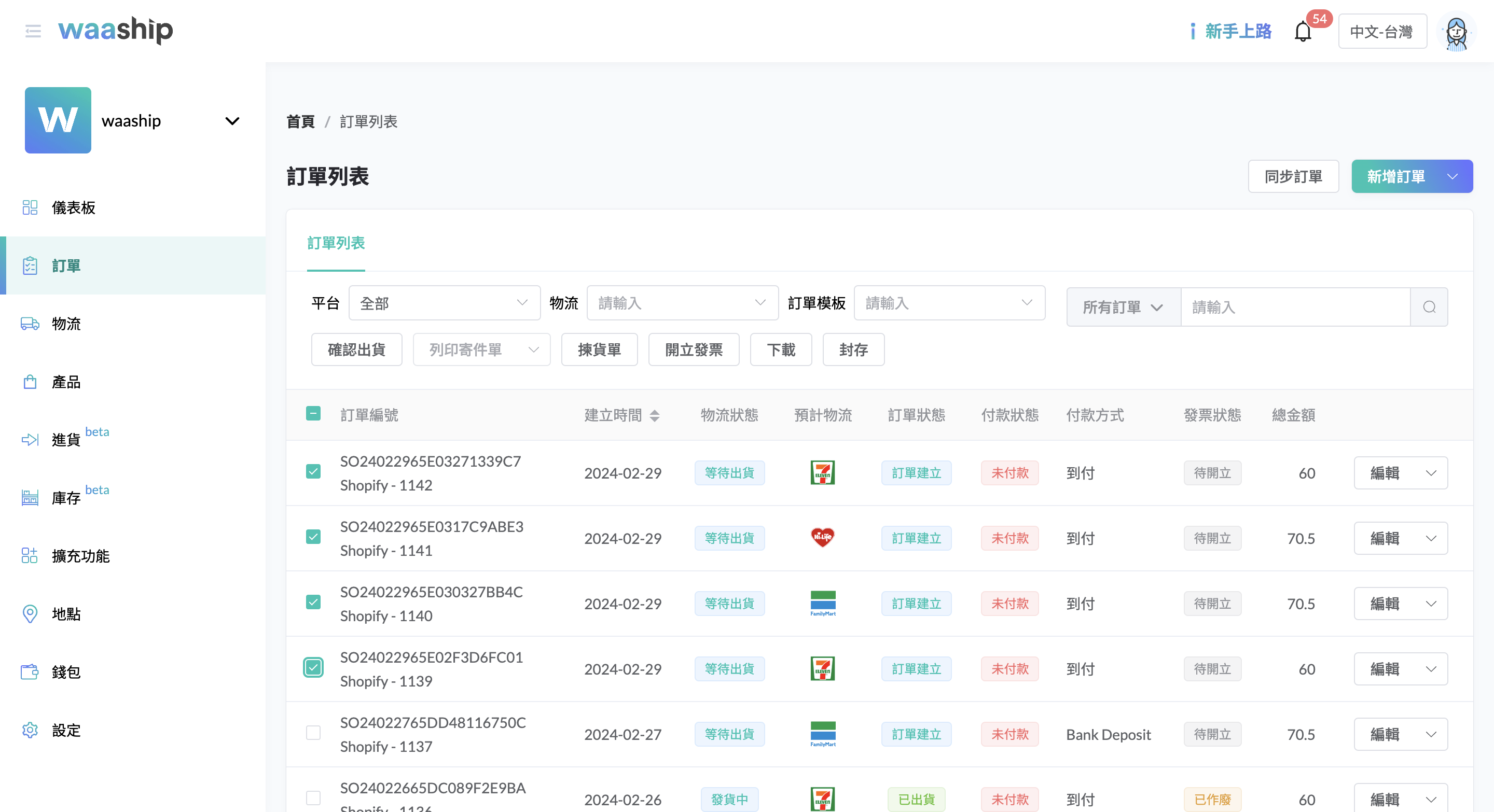Viewport: 1494px width, 812px height.
Task: Check order Shopify - 1137 checkbox
Action: click(313, 733)
